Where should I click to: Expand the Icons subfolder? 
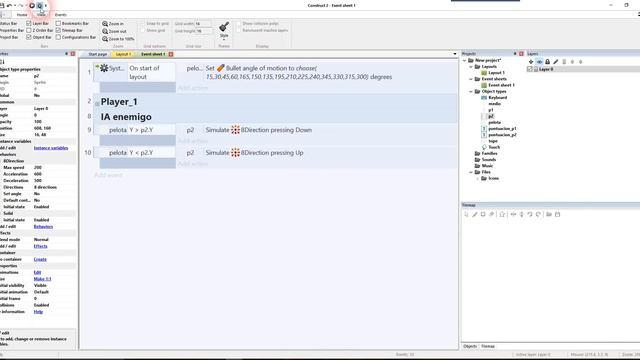tap(478, 178)
